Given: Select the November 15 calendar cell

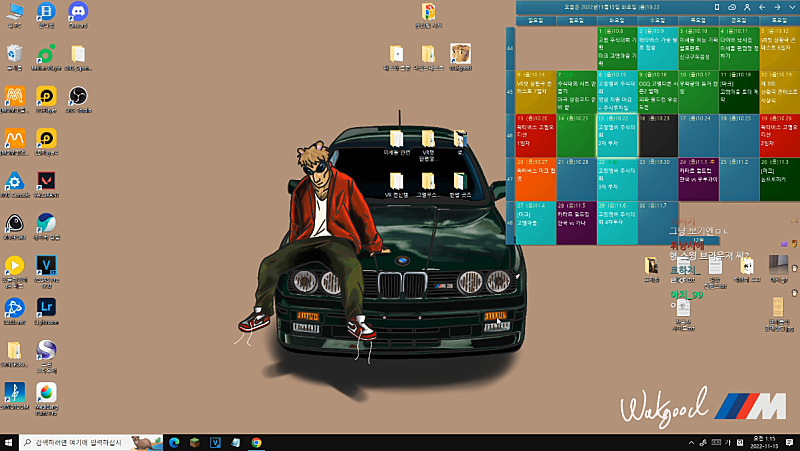Looking at the screenshot, I should [x=617, y=135].
